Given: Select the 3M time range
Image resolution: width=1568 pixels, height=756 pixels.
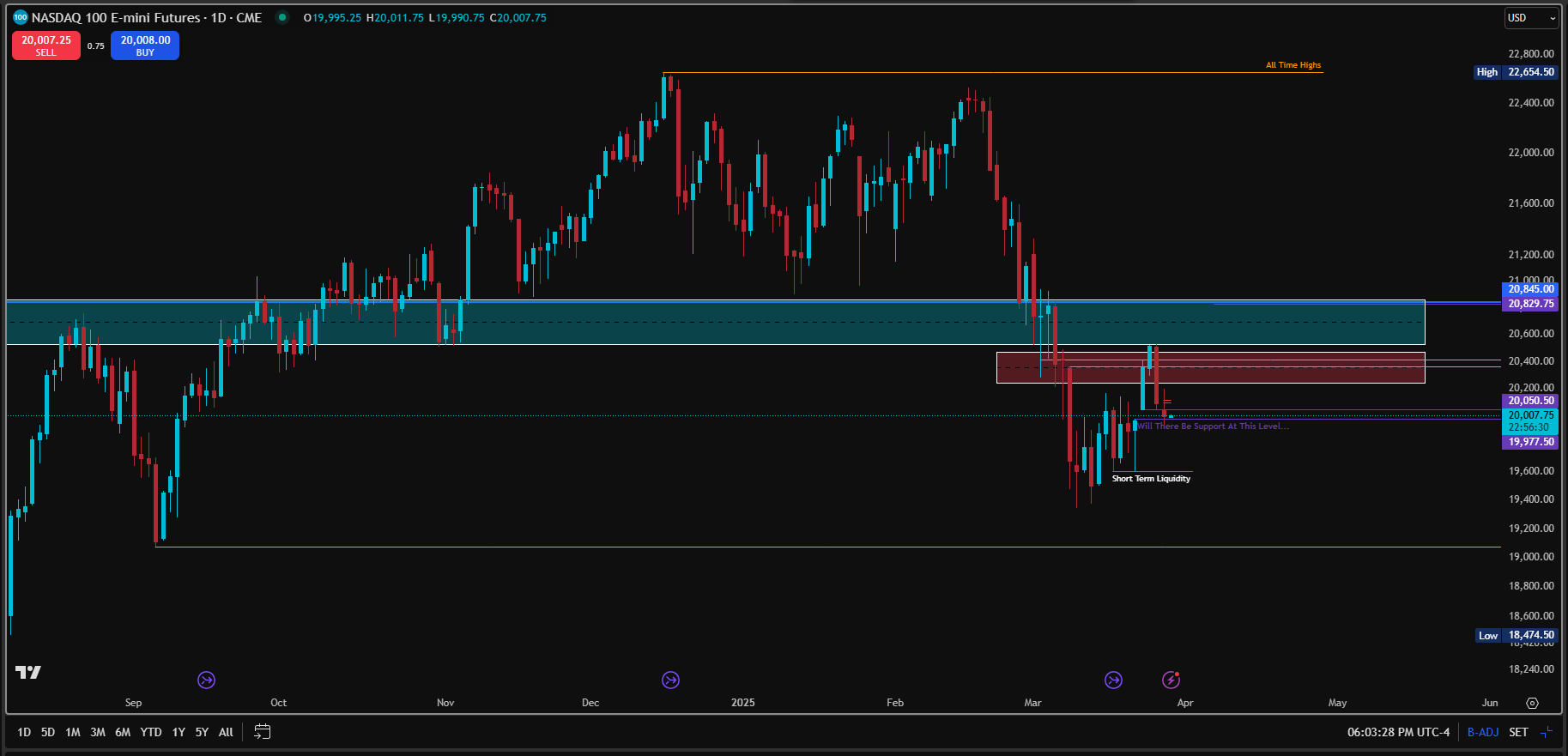Looking at the screenshot, I should 98,732.
